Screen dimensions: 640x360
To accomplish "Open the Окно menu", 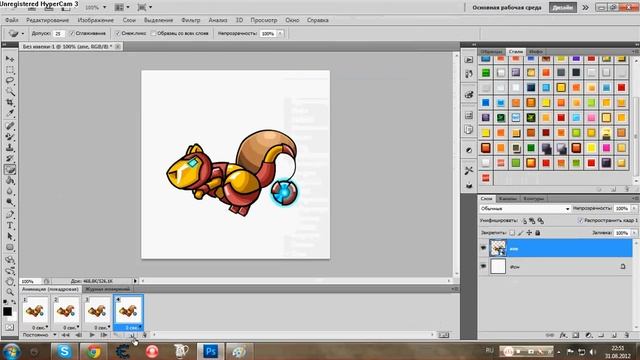I will tap(292, 20).
